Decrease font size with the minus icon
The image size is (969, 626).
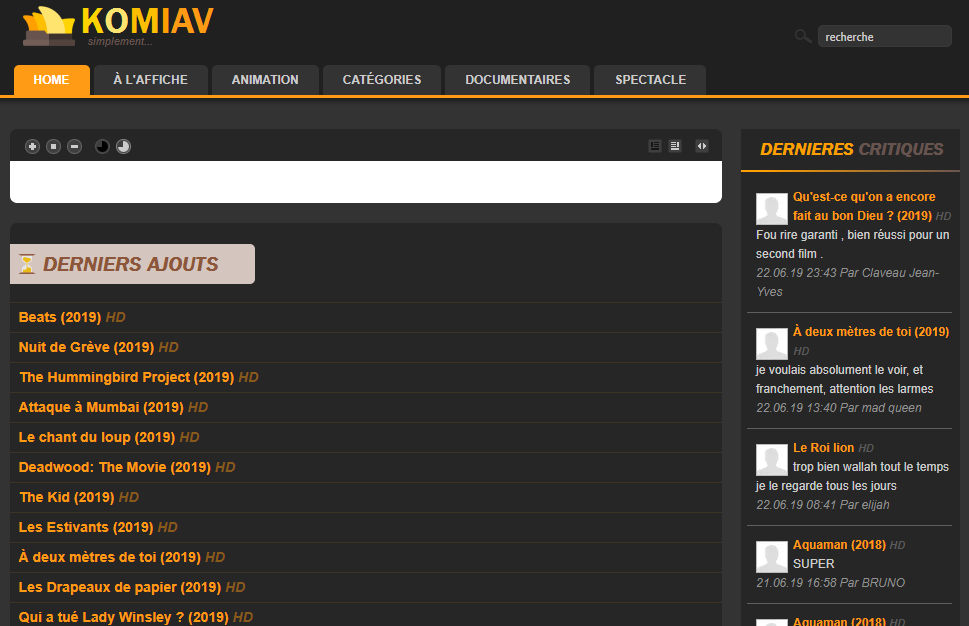[74, 146]
